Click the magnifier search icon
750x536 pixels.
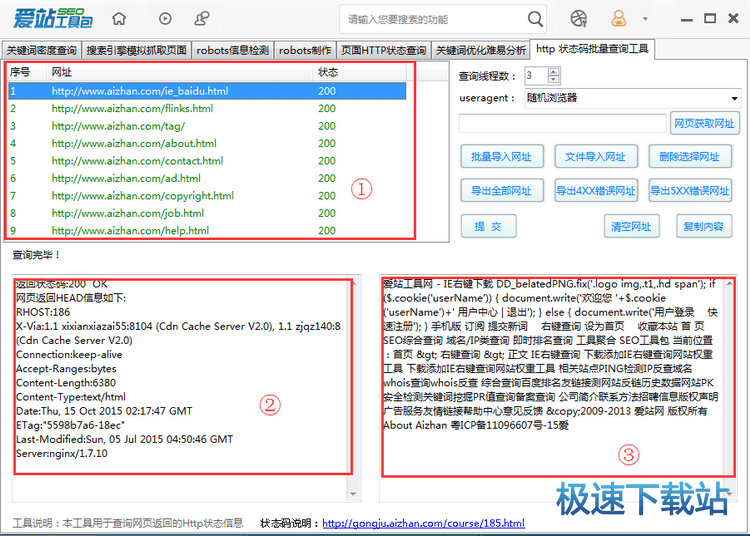(535, 19)
